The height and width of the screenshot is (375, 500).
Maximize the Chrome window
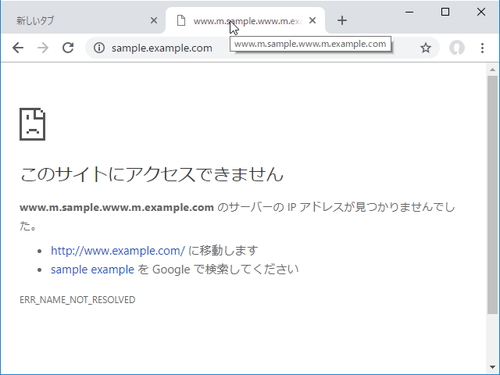[445, 12]
